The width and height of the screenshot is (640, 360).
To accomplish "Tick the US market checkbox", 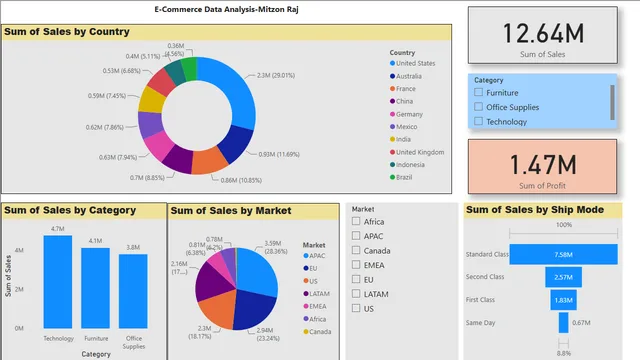I will [356, 308].
